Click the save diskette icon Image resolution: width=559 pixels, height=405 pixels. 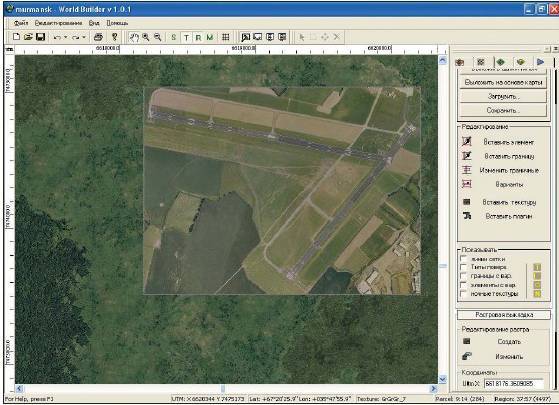coord(40,37)
